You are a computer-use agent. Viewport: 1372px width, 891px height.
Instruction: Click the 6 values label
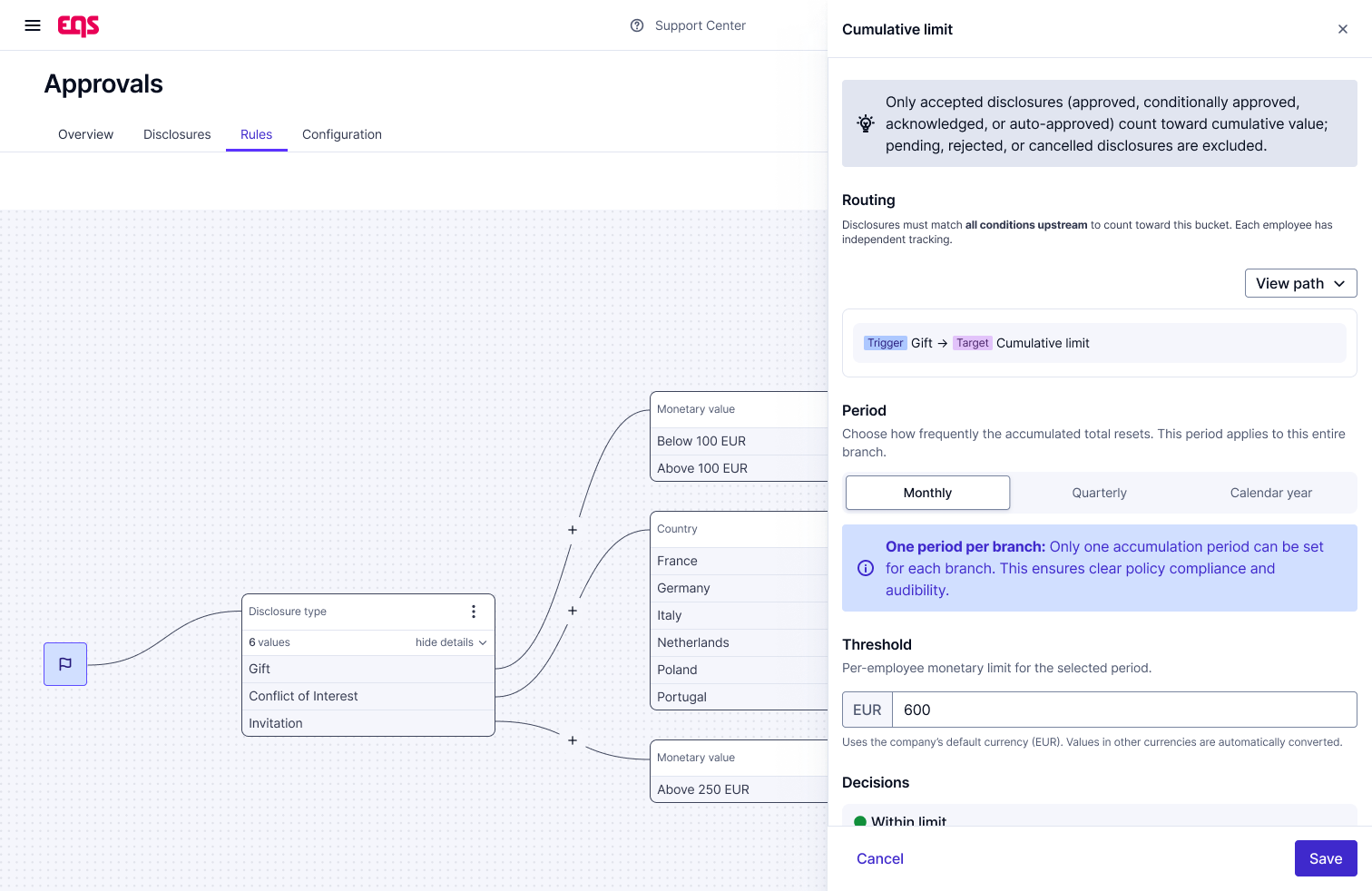click(269, 642)
